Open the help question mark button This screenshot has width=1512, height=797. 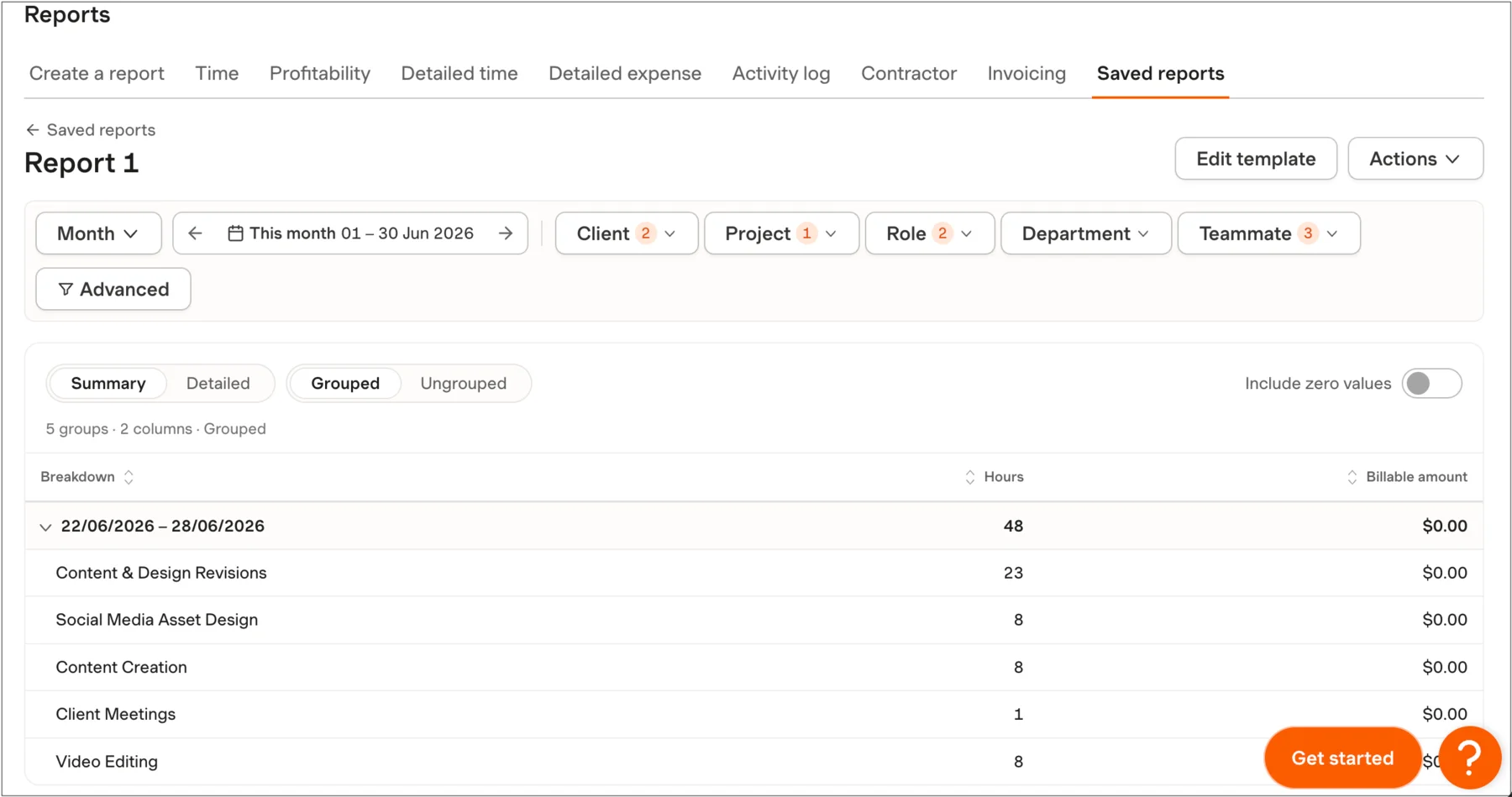tap(1469, 758)
